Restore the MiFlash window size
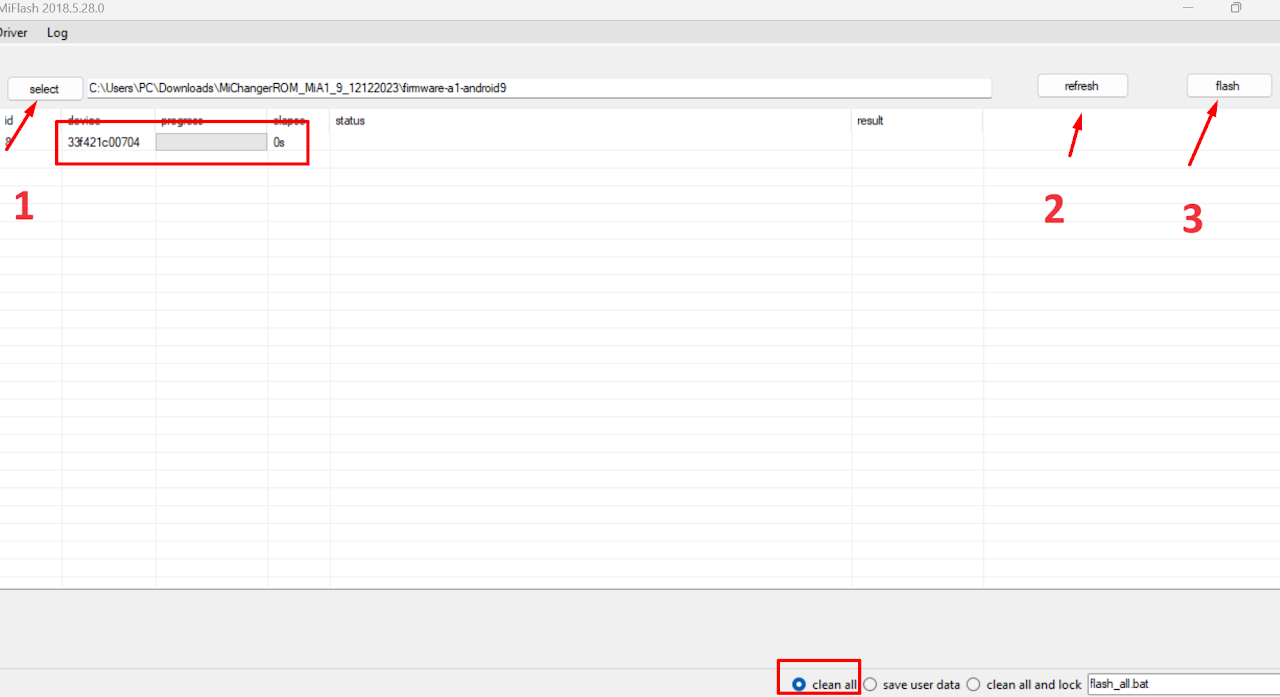1280x697 pixels. (x=1236, y=8)
